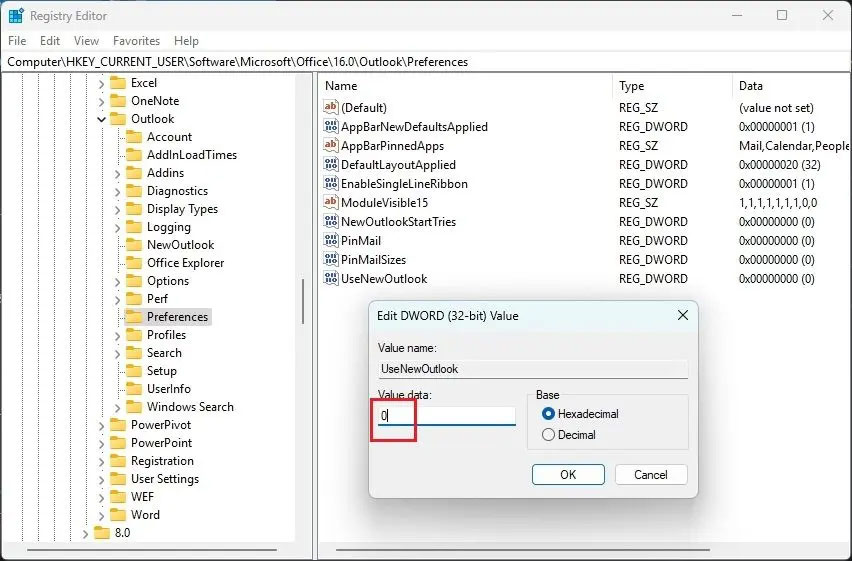Click the PinMailSizes DWORD icon
The height and width of the screenshot is (561, 852).
[330, 259]
